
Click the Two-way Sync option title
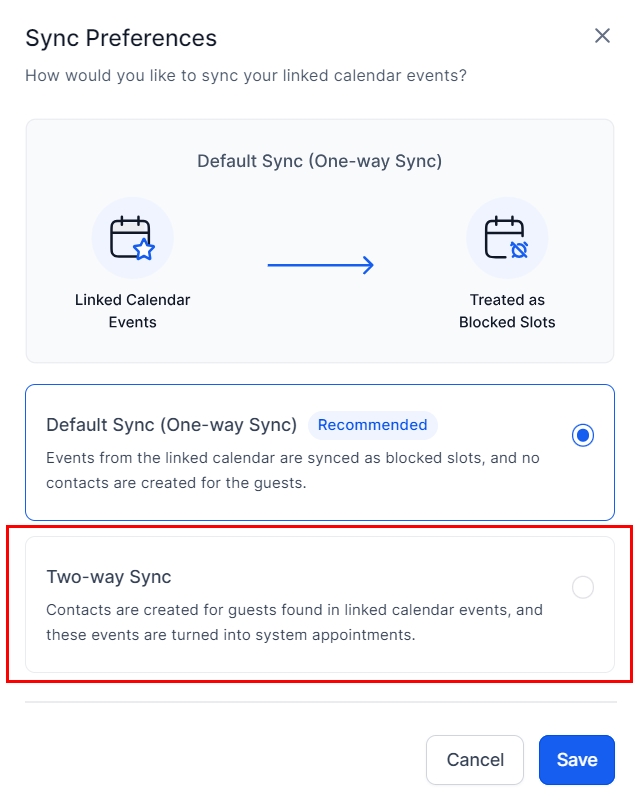click(109, 577)
